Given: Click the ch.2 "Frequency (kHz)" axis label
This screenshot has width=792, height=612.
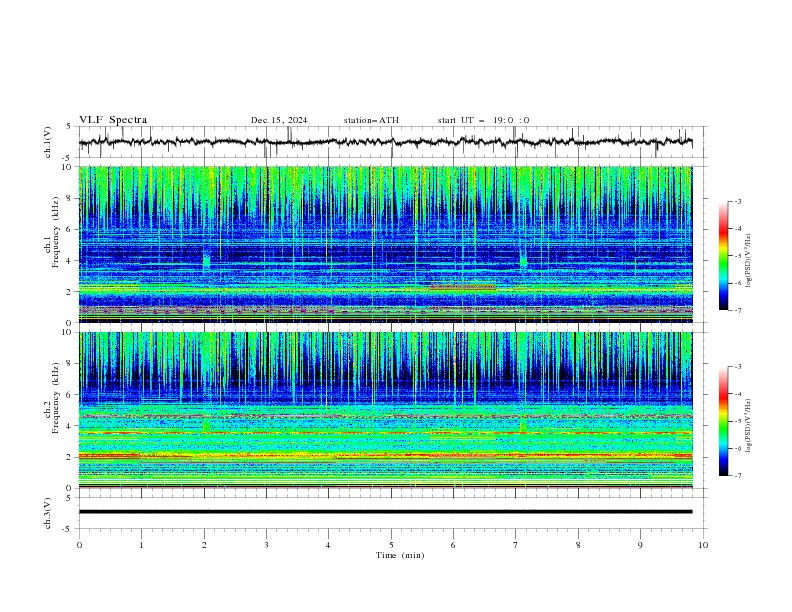Looking at the screenshot, I should click(56, 397).
